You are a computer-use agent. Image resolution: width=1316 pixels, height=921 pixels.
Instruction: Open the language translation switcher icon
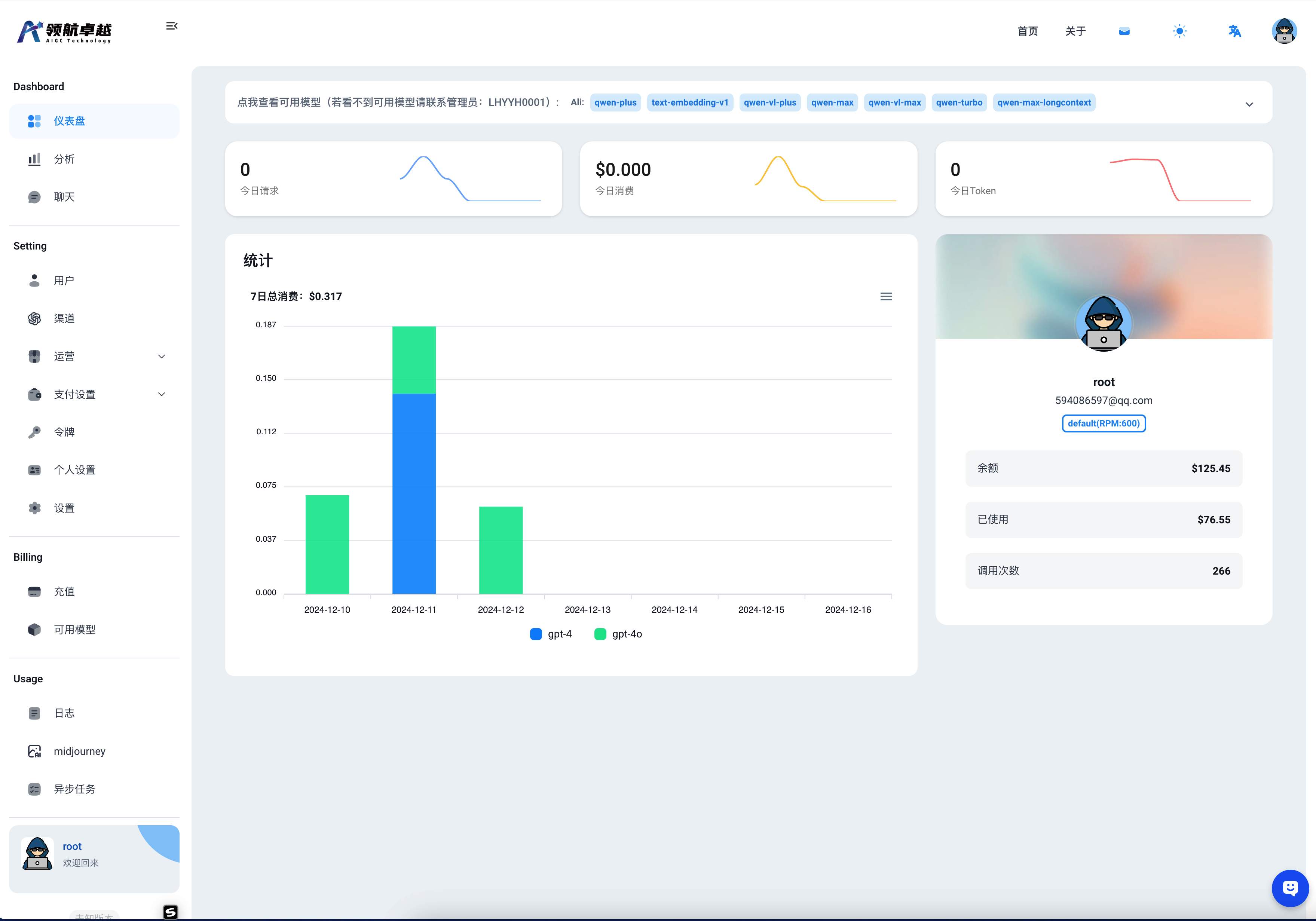pyautogui.click(x=1234, y=31)
